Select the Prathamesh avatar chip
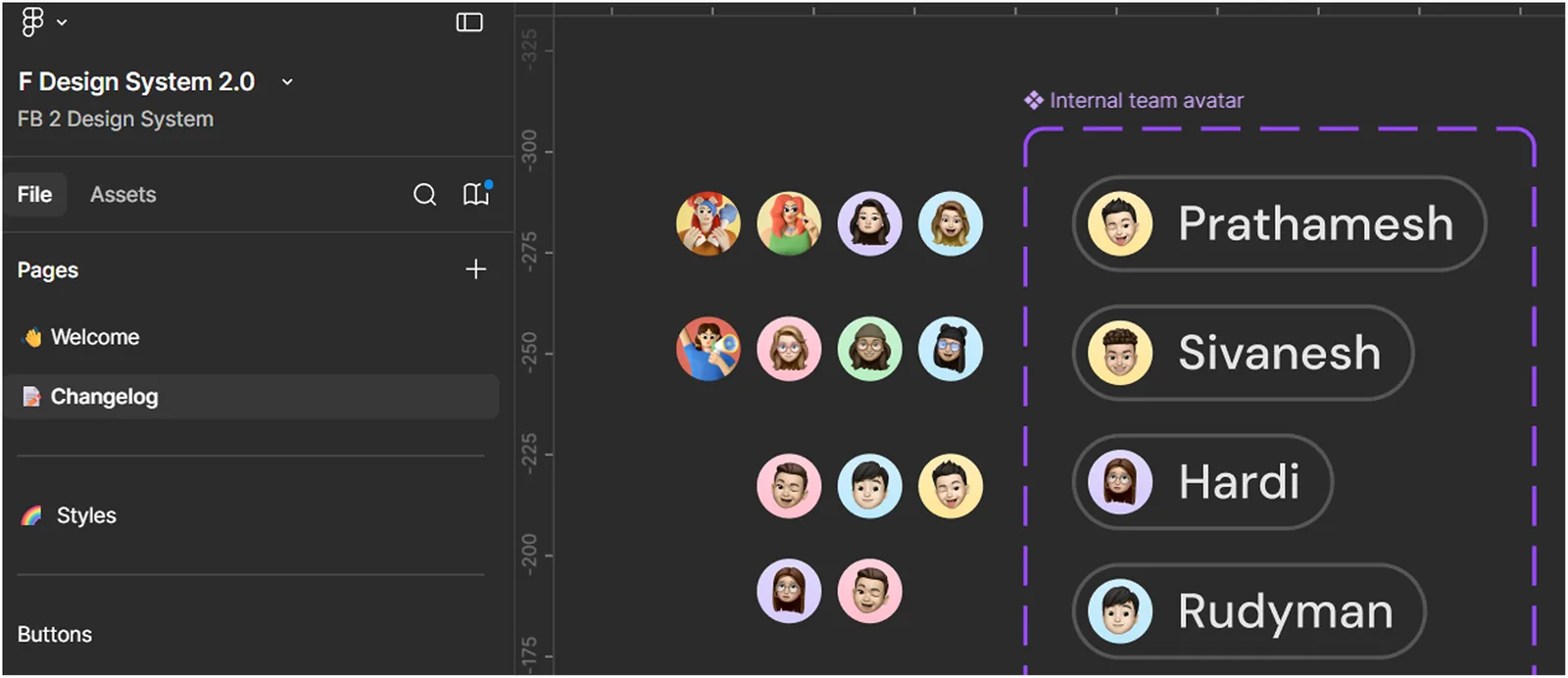The image size is (1568, 678). click(1280, 223)
